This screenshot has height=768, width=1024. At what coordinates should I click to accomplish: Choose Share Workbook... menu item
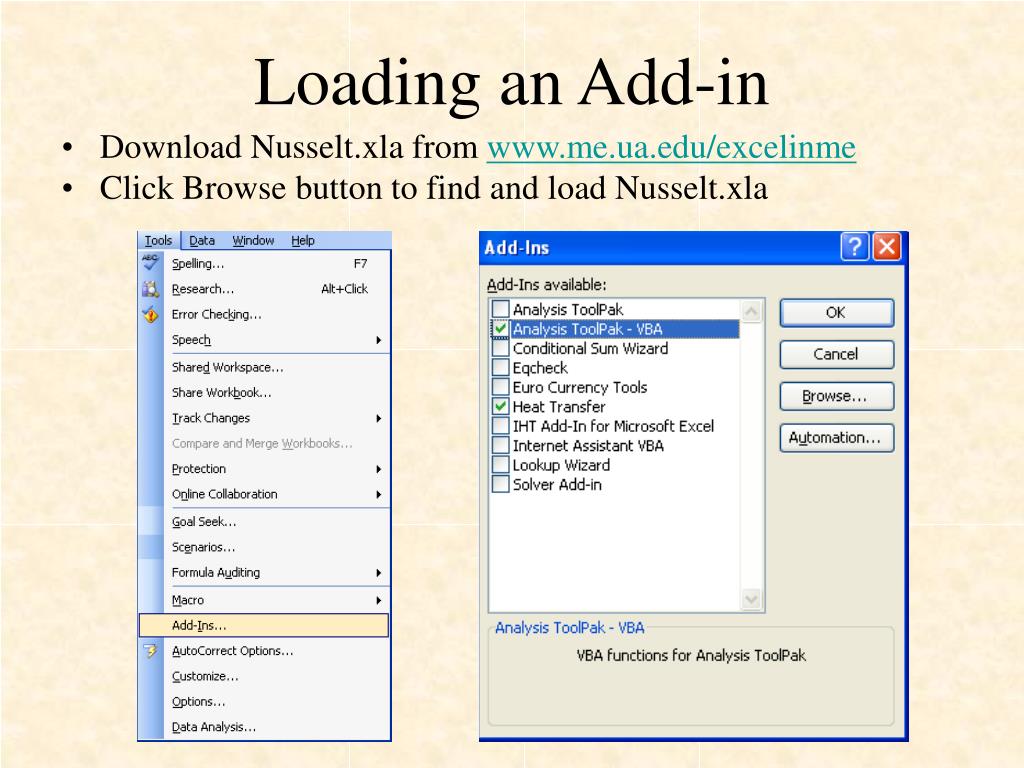pyautogui.click(x=264, y=392)
